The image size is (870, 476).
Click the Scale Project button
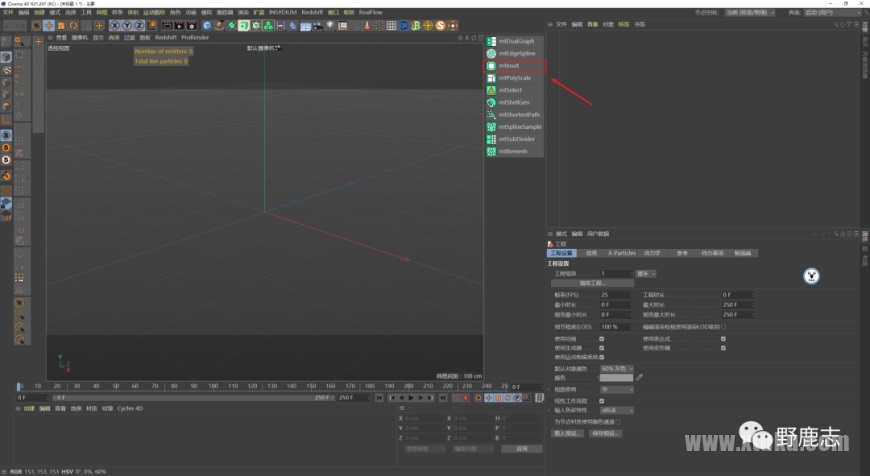coord(592,283)
